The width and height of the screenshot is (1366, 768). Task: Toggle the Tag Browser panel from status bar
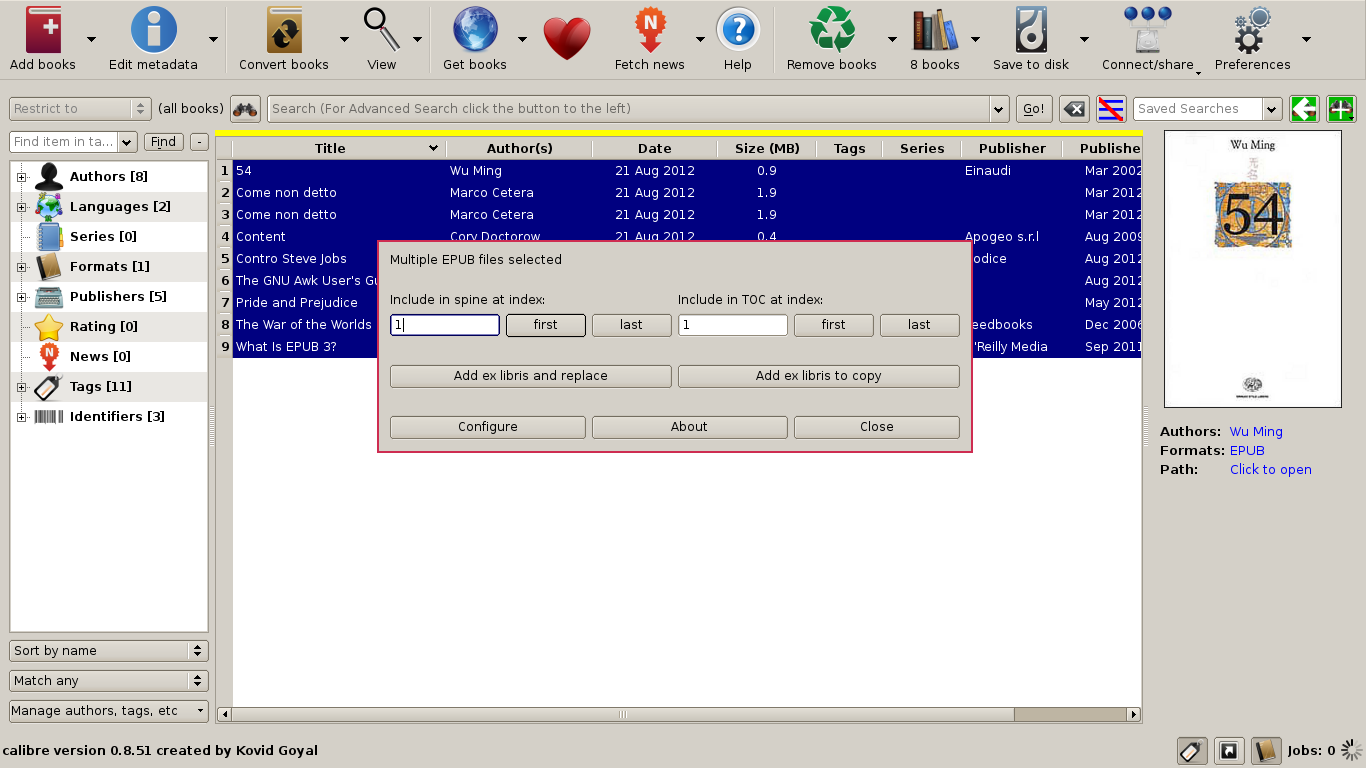tap(1191, 750)
